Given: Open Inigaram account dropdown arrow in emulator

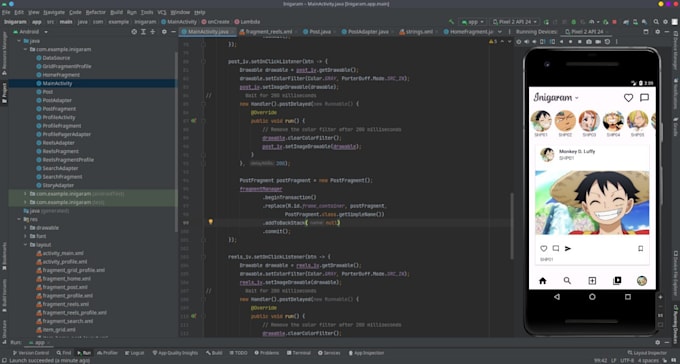Looking at the screenshot, I should [x=577, y=98].
